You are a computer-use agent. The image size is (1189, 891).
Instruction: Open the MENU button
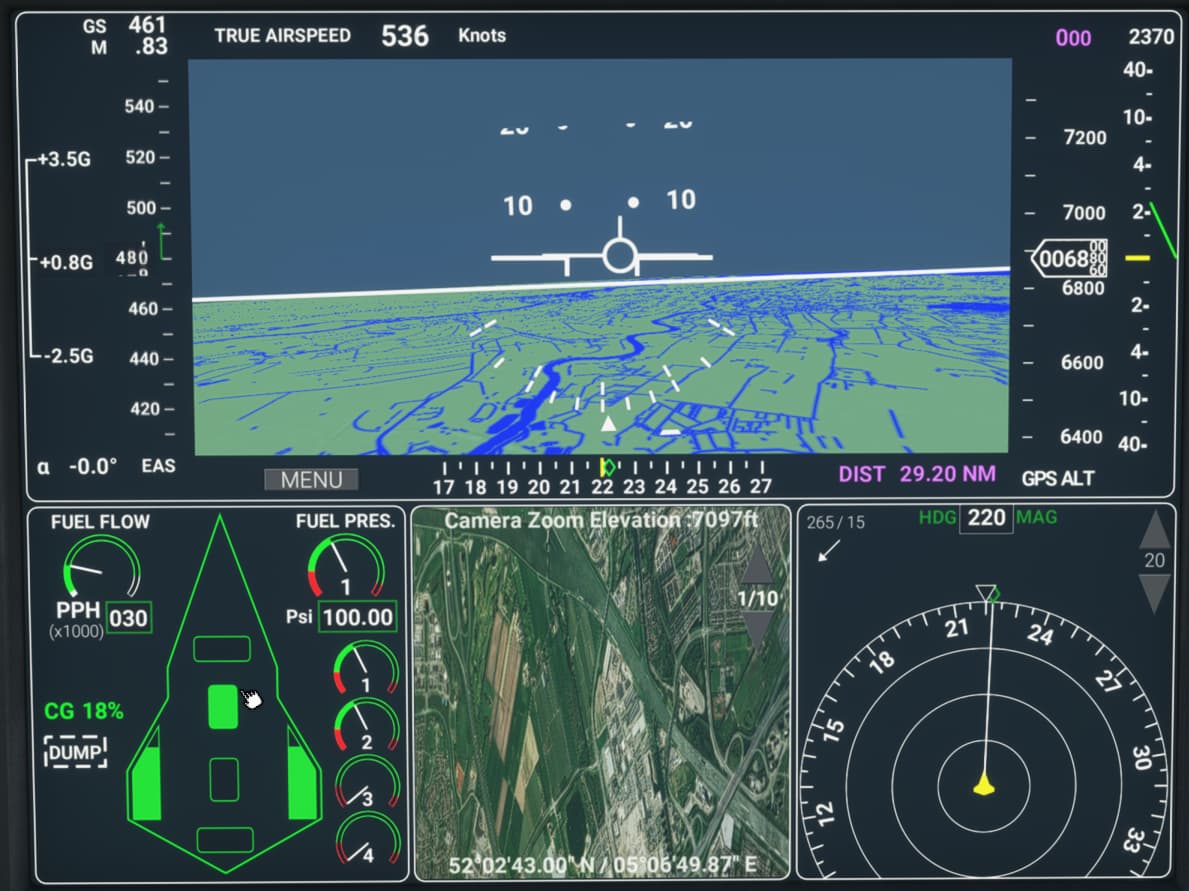point(311,480)
